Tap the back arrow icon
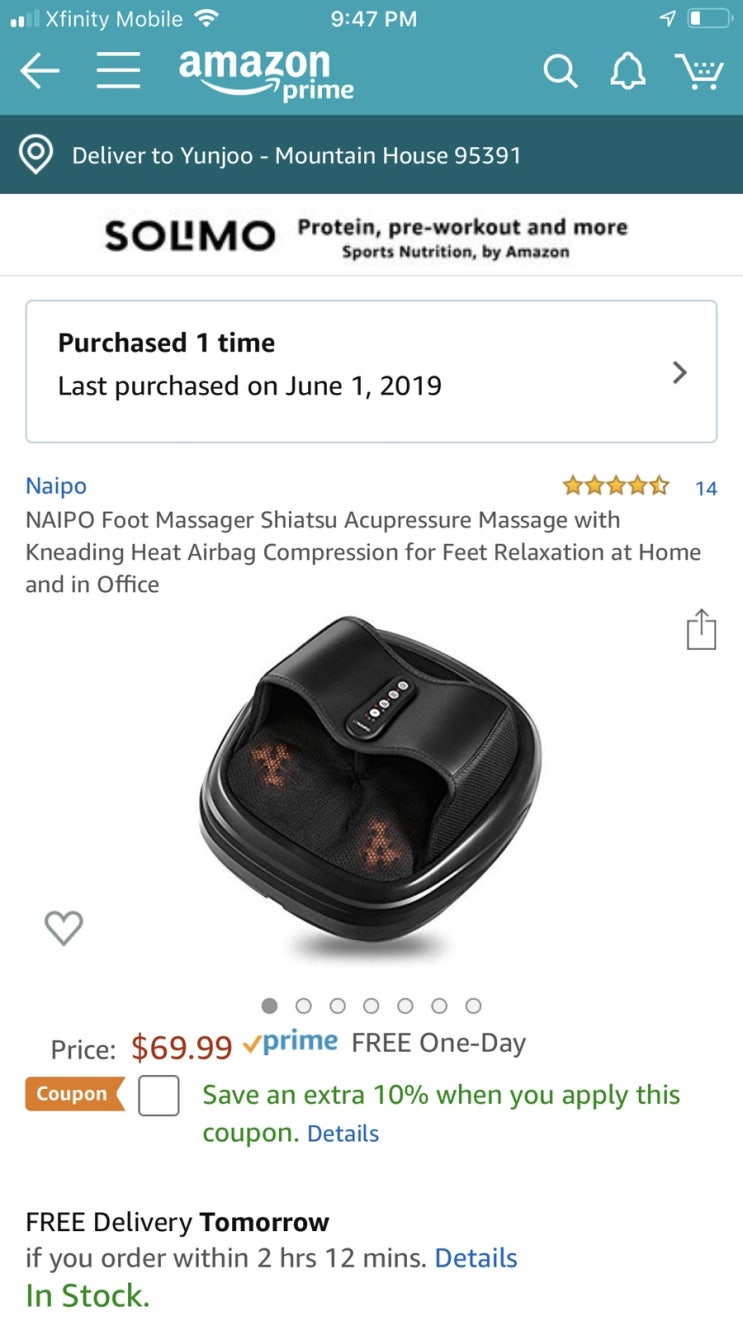This screenshot has width=743, height=1321. (x=39, y=72)
